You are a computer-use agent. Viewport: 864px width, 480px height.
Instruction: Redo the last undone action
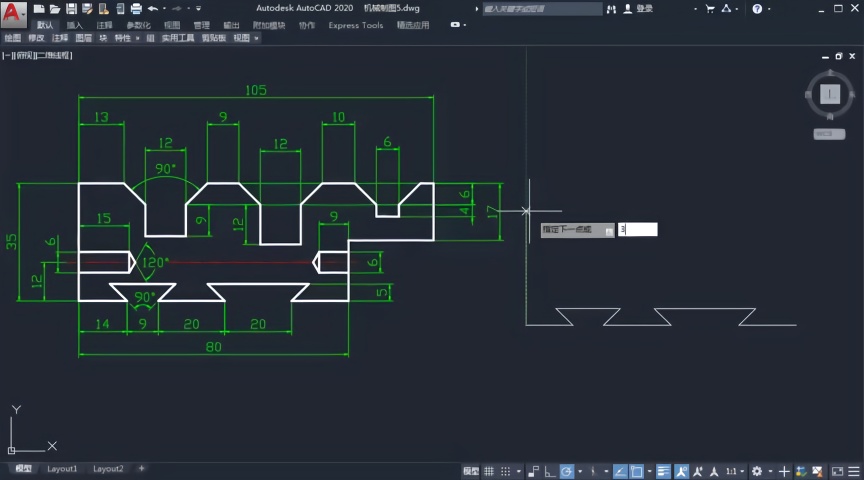177,9
